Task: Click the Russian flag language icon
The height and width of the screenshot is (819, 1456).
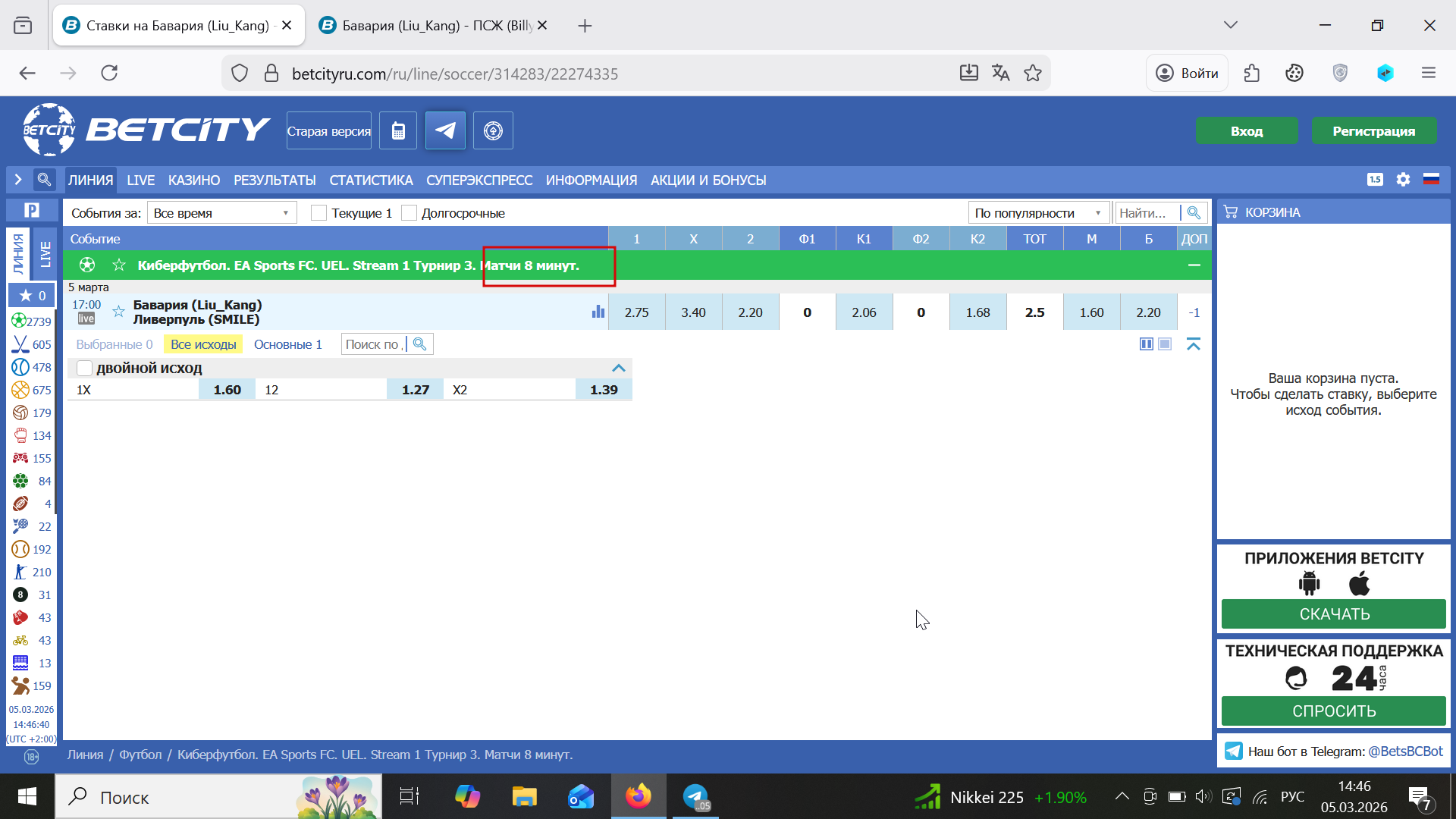Action: [1431, 180]
